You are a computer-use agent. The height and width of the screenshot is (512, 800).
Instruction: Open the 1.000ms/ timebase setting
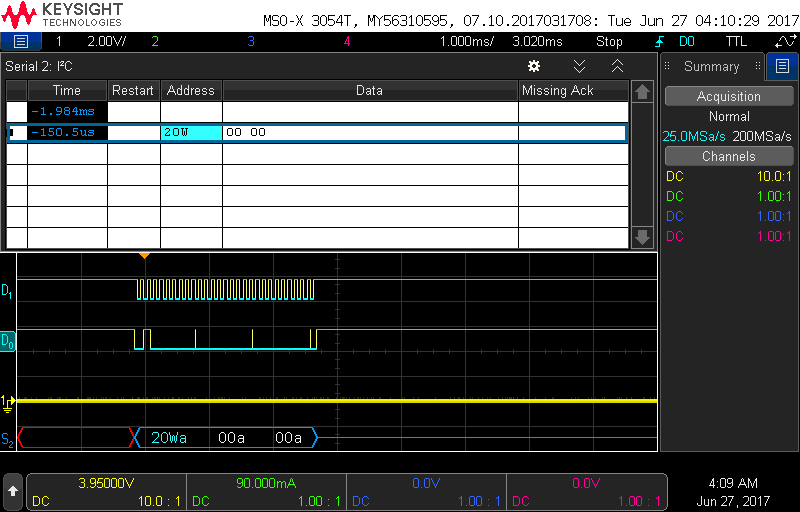pyautogui.click(x=467, y=41)
